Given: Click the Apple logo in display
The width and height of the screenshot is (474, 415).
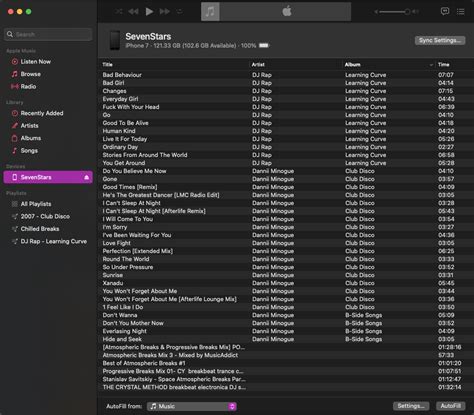Looking at the screenshot, I should coord(287,12).
